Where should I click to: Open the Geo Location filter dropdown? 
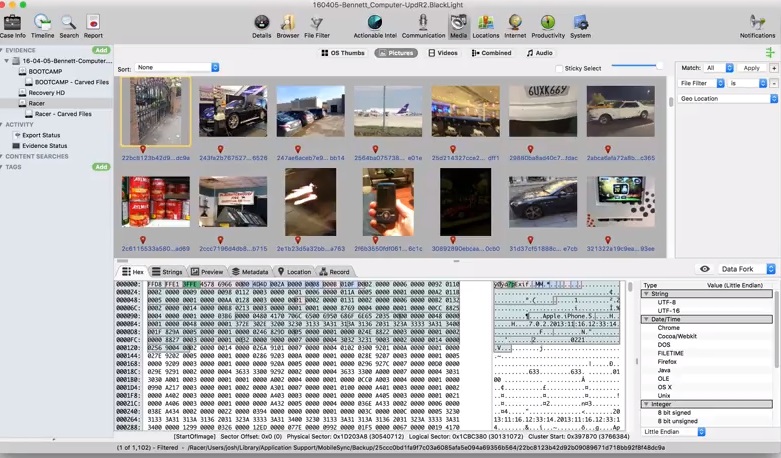728,99
